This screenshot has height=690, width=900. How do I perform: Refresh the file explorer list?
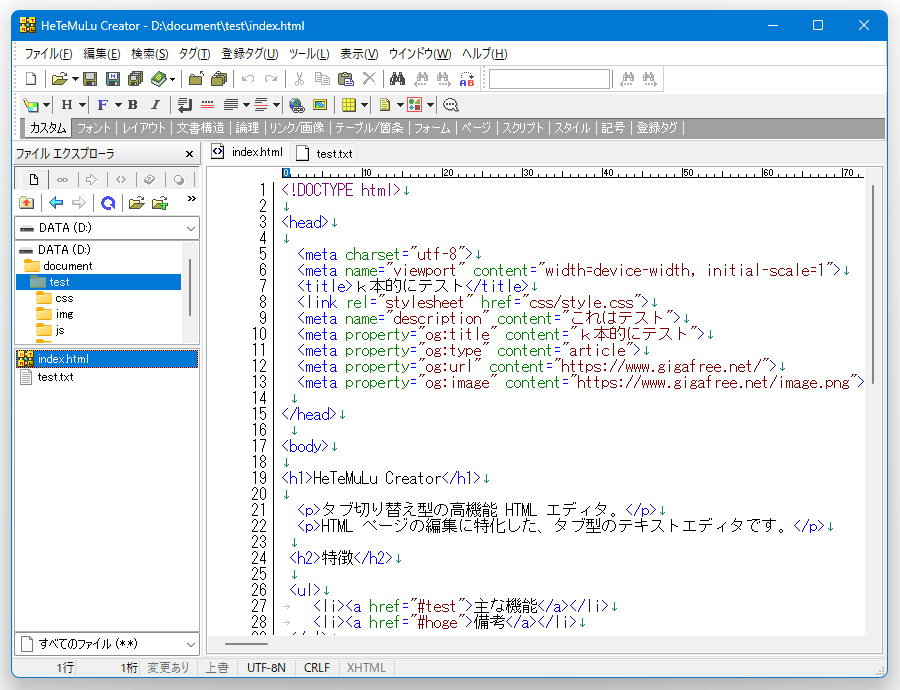(x=108, y=202)
